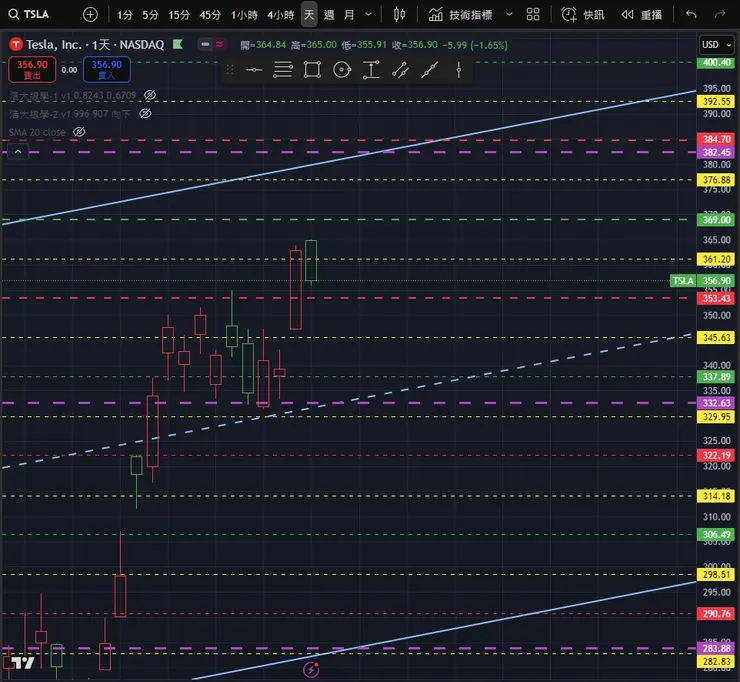
Task: Click the TSLA 356.90 last price label
Action: point(702,281)
